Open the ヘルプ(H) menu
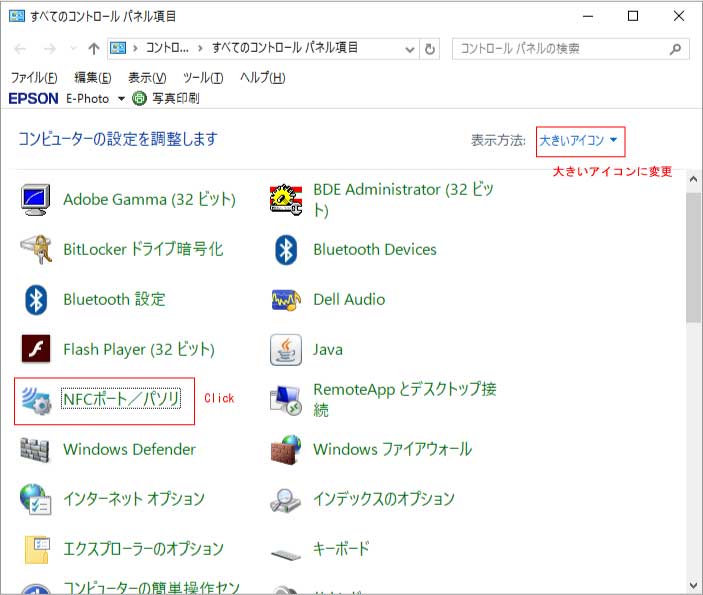 pos(263,78)
